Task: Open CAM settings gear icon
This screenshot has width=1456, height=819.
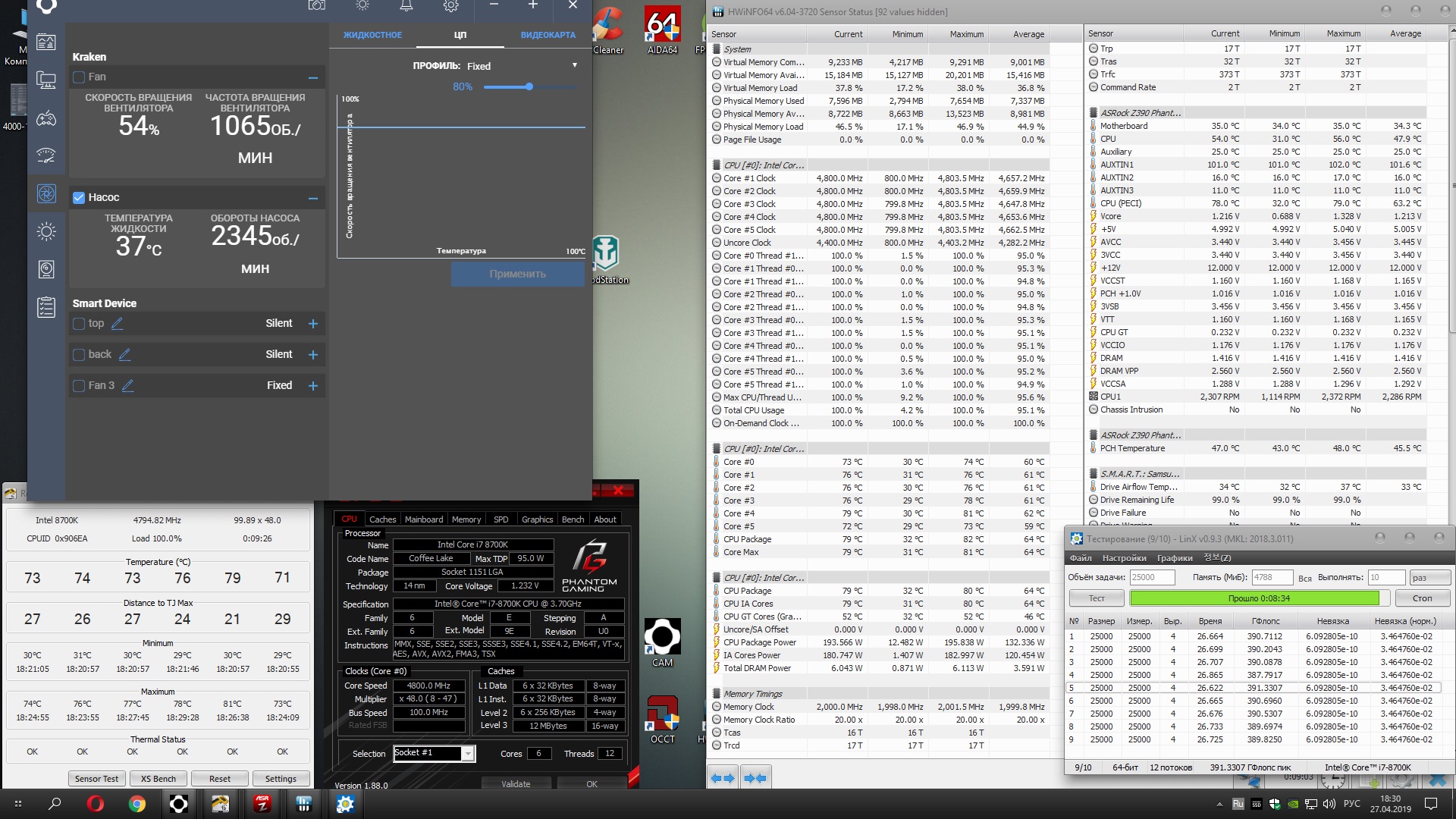Action: pyautogui.click(x=451, y=5)
